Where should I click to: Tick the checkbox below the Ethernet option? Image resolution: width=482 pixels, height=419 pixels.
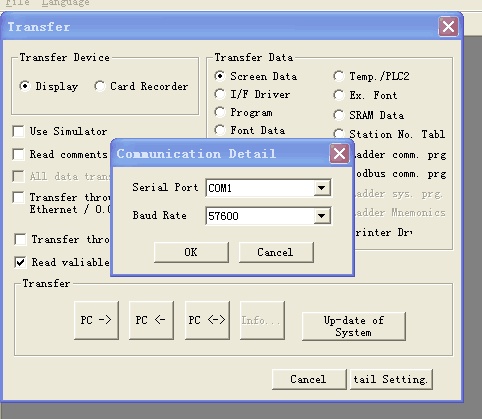click(x=20, y=239)
